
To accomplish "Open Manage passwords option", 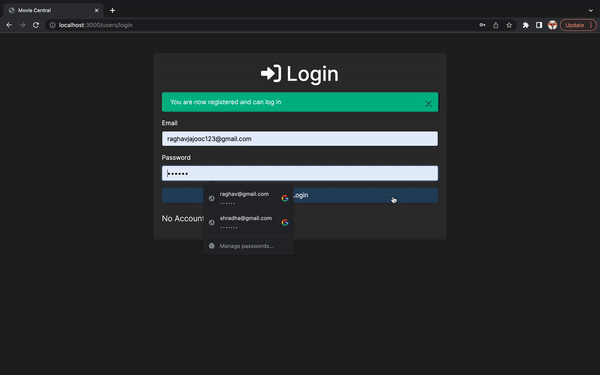I will click(x=248, y=246).
